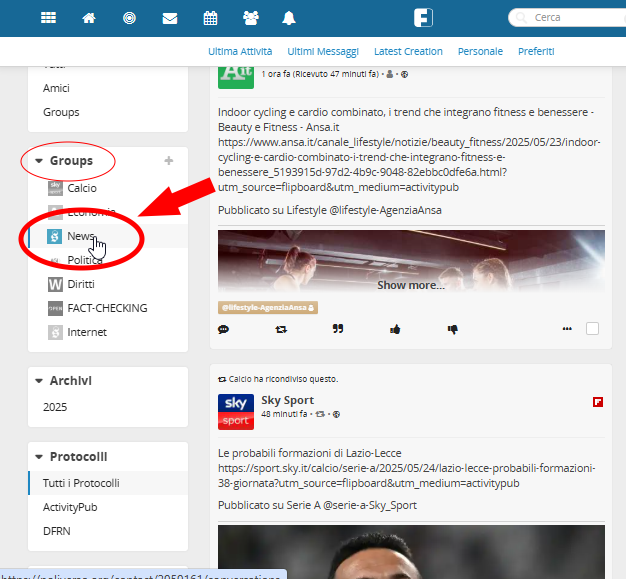
Task: Open the community target icon
Action: (129, 18)
